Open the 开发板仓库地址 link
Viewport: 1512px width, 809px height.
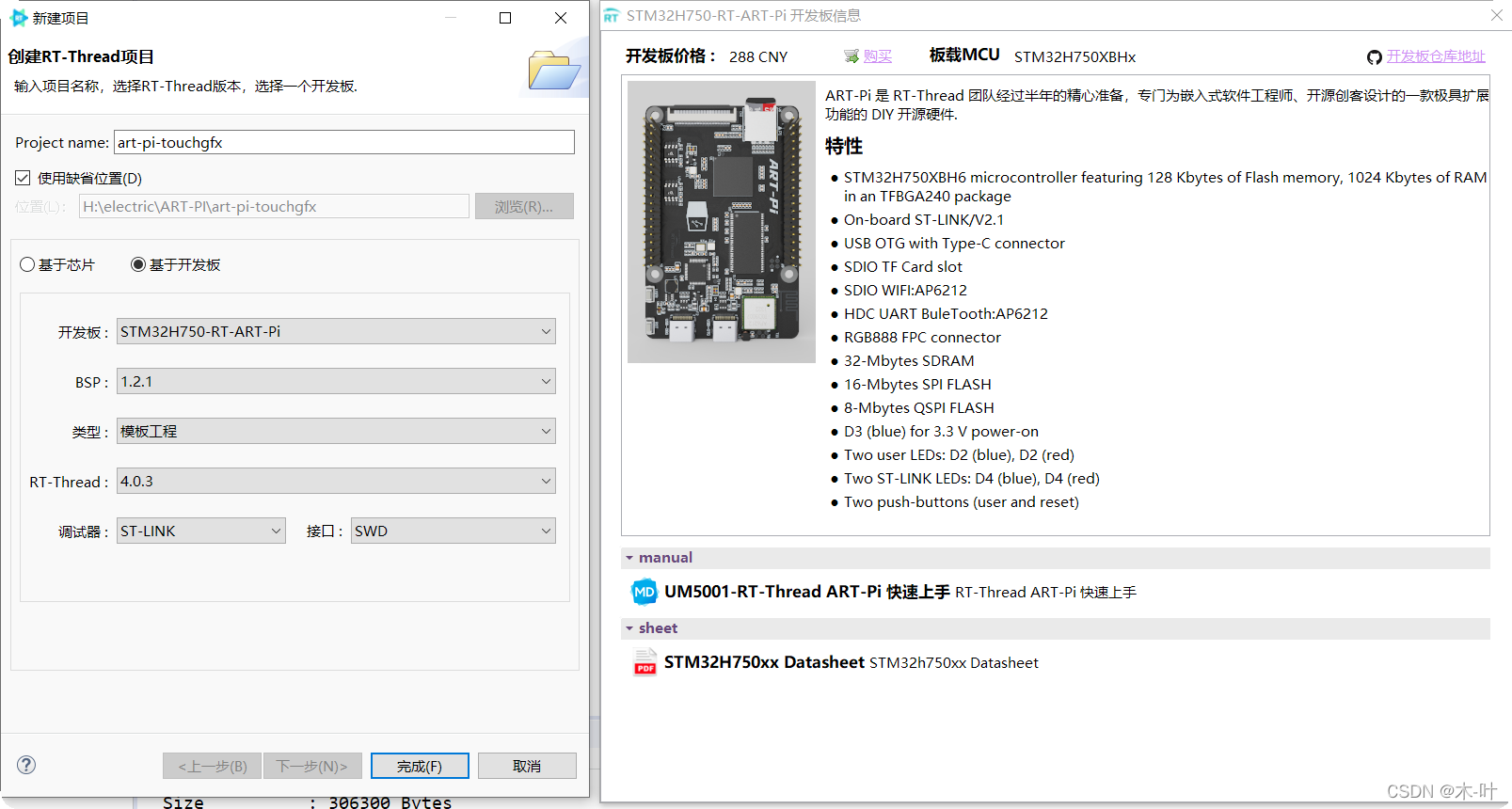[x=1436, y=56]
